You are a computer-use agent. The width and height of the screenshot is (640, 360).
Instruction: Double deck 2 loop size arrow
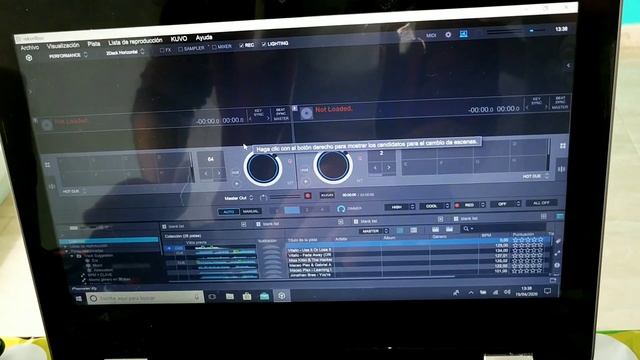(389, 167)
